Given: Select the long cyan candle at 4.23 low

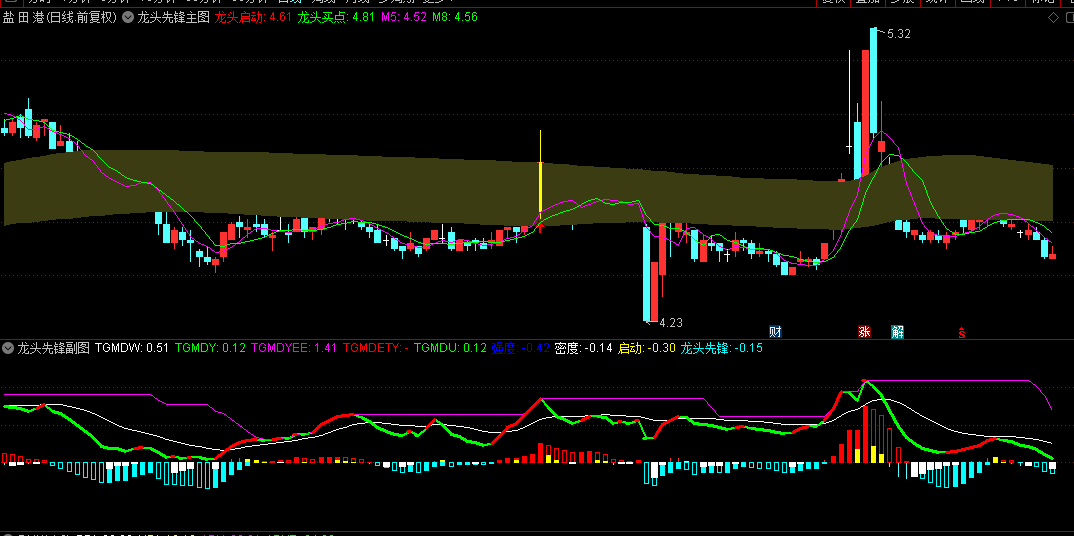Looking at the screenshot, I should (x=647, y=272).
